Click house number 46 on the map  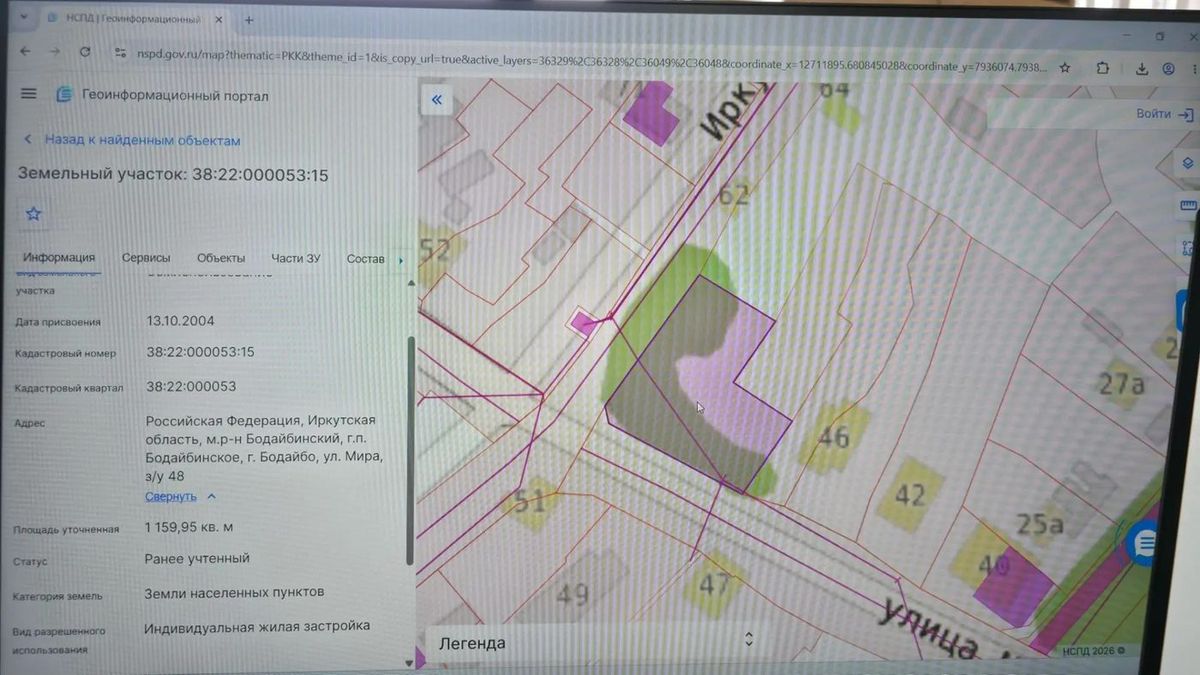832,436
